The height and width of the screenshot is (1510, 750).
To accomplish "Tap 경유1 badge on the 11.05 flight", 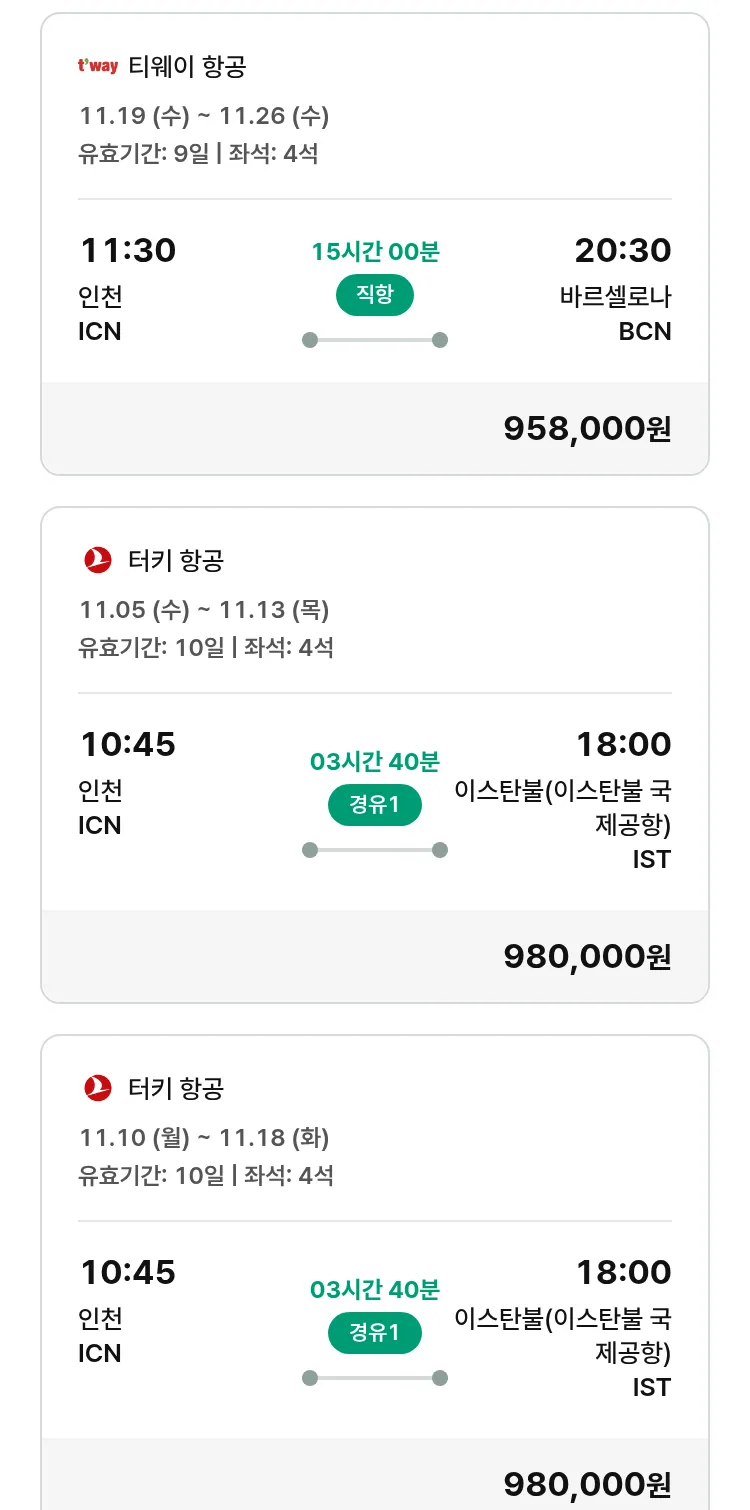I will pyautogui.click(x=375, y=805).
